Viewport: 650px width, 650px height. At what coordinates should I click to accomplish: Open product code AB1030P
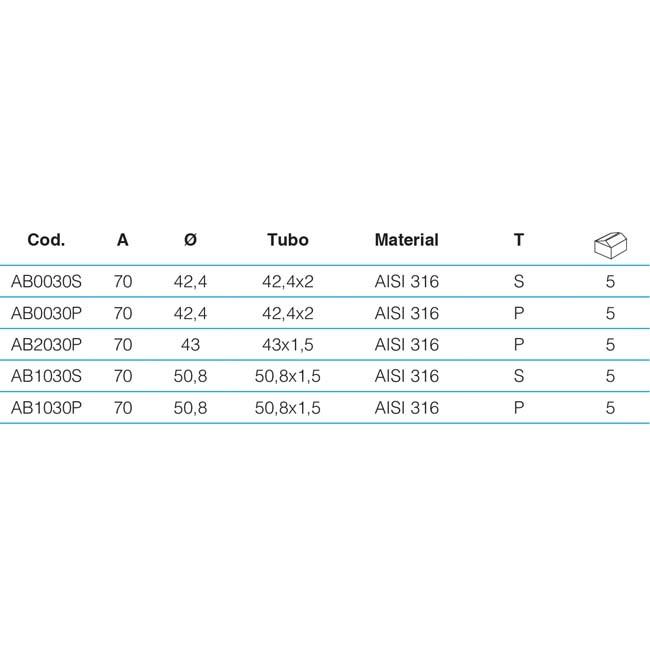[46, 408]
